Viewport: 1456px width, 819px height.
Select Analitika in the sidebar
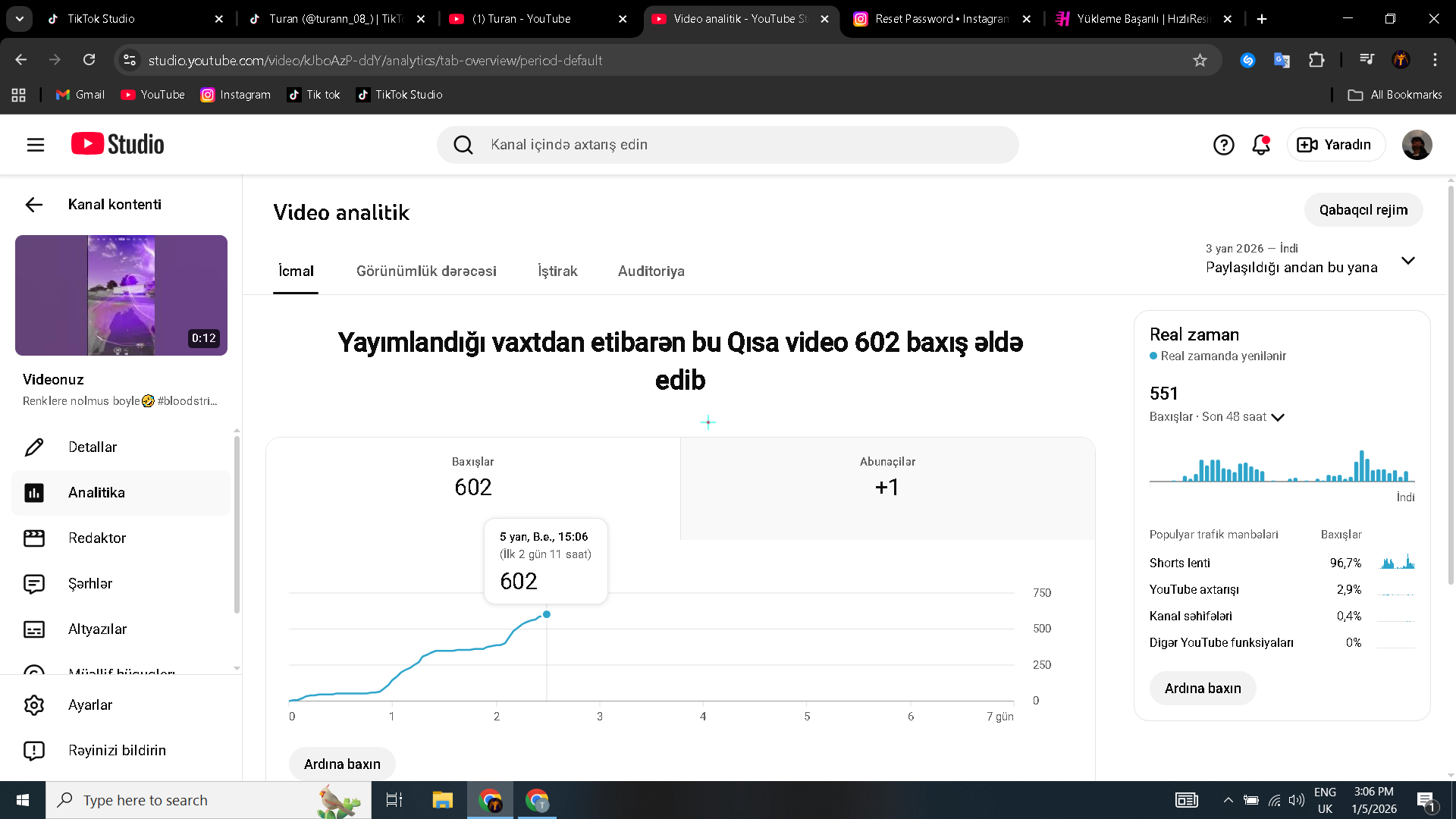click(121, 493)
